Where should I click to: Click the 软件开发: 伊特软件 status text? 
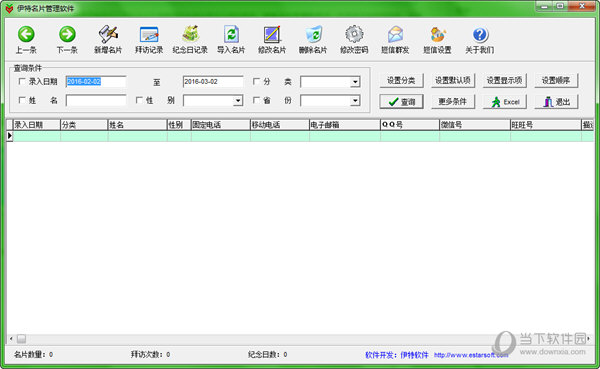click(x=397, y=355)
